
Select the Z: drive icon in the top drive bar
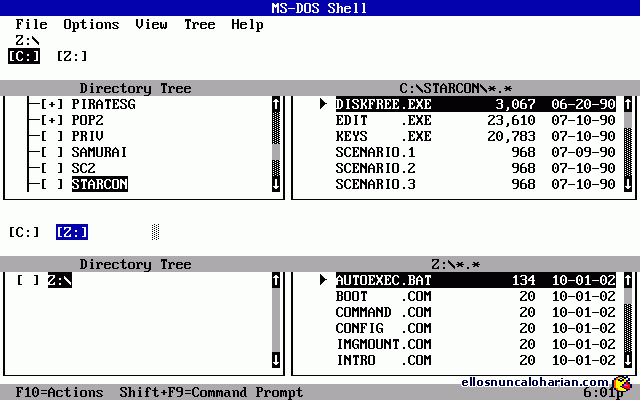pos(71,56)
